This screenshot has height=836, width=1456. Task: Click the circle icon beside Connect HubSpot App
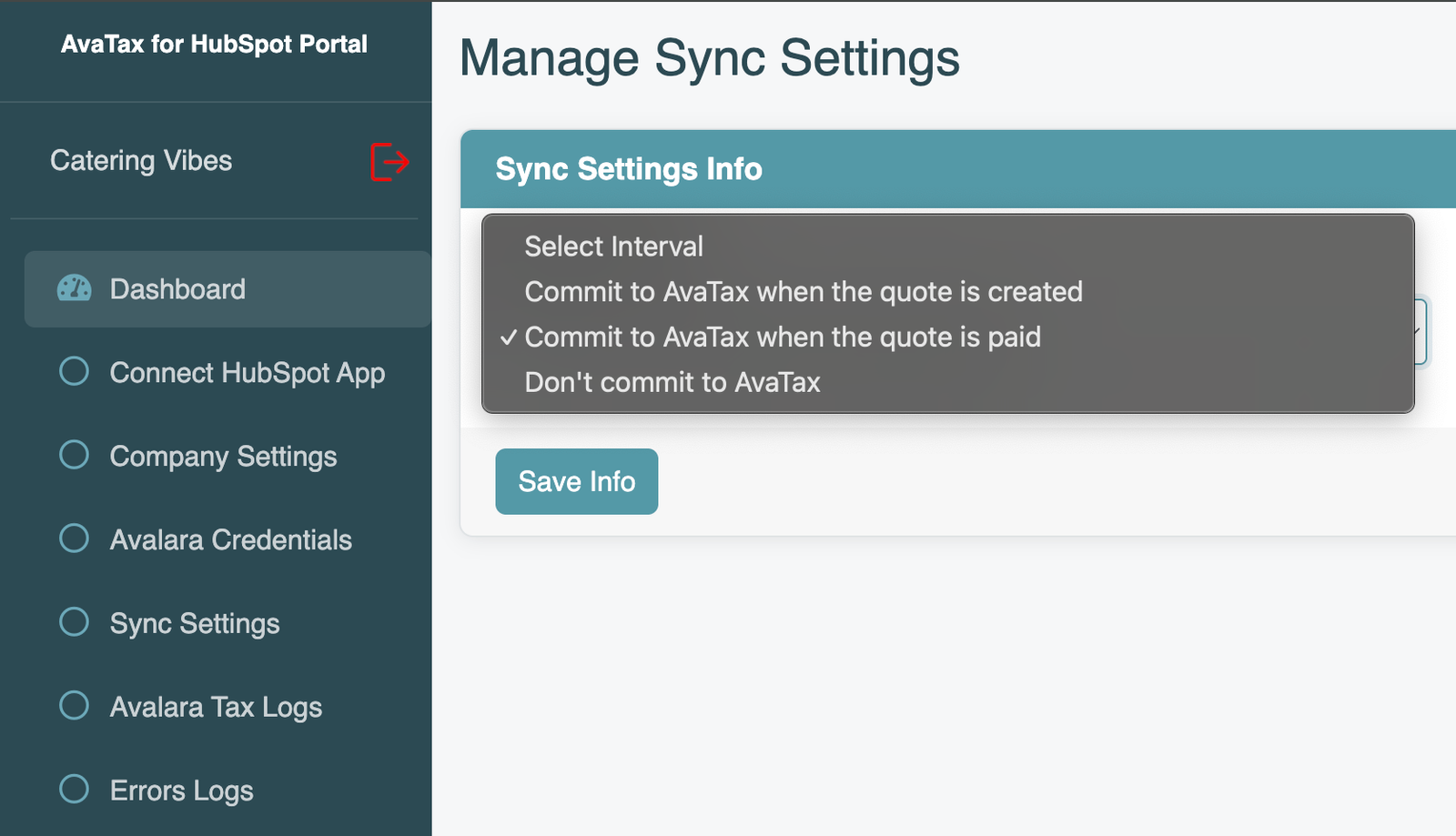click(74, 371)
